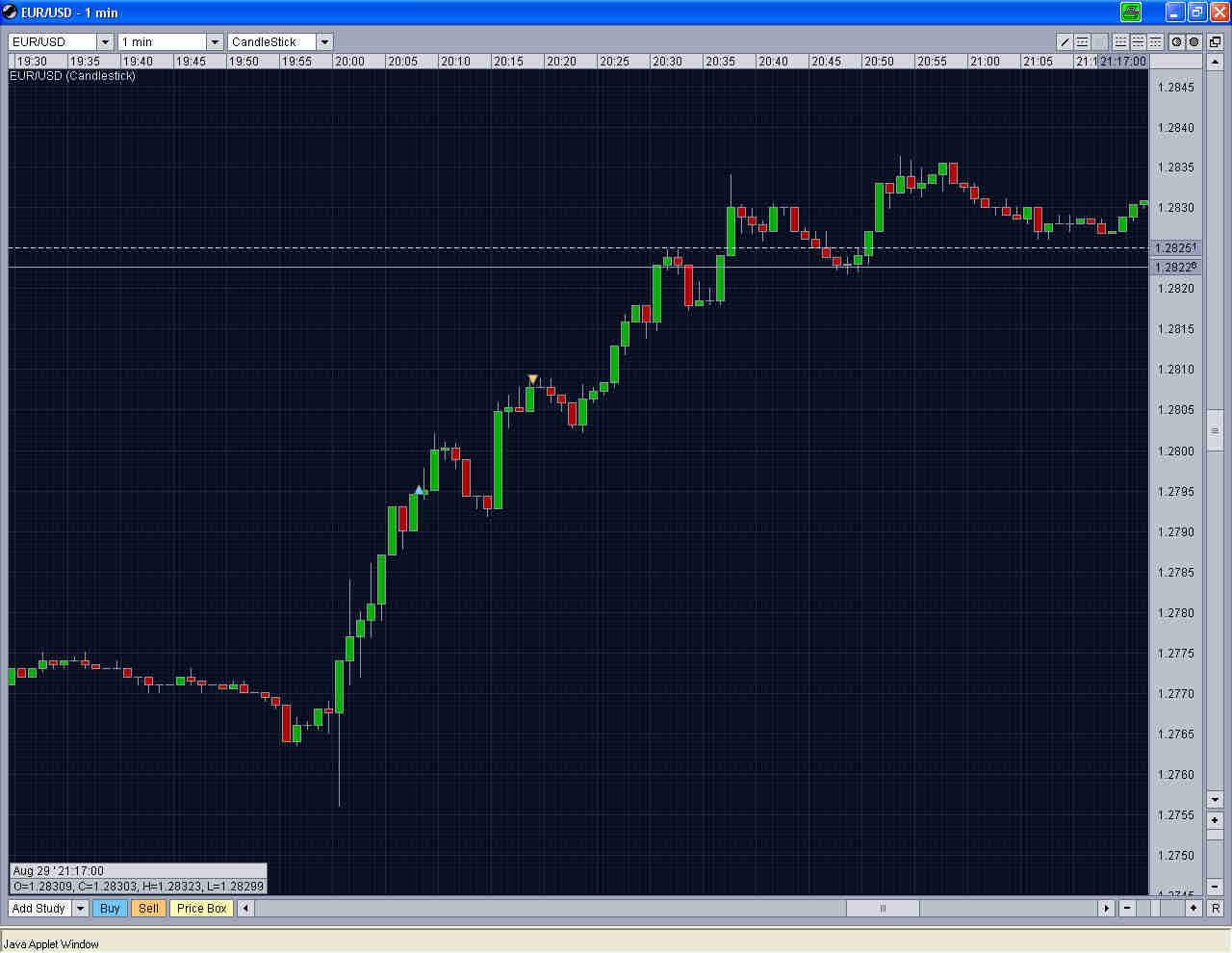Click the 1.2750 price axis label

point(1176,856)
